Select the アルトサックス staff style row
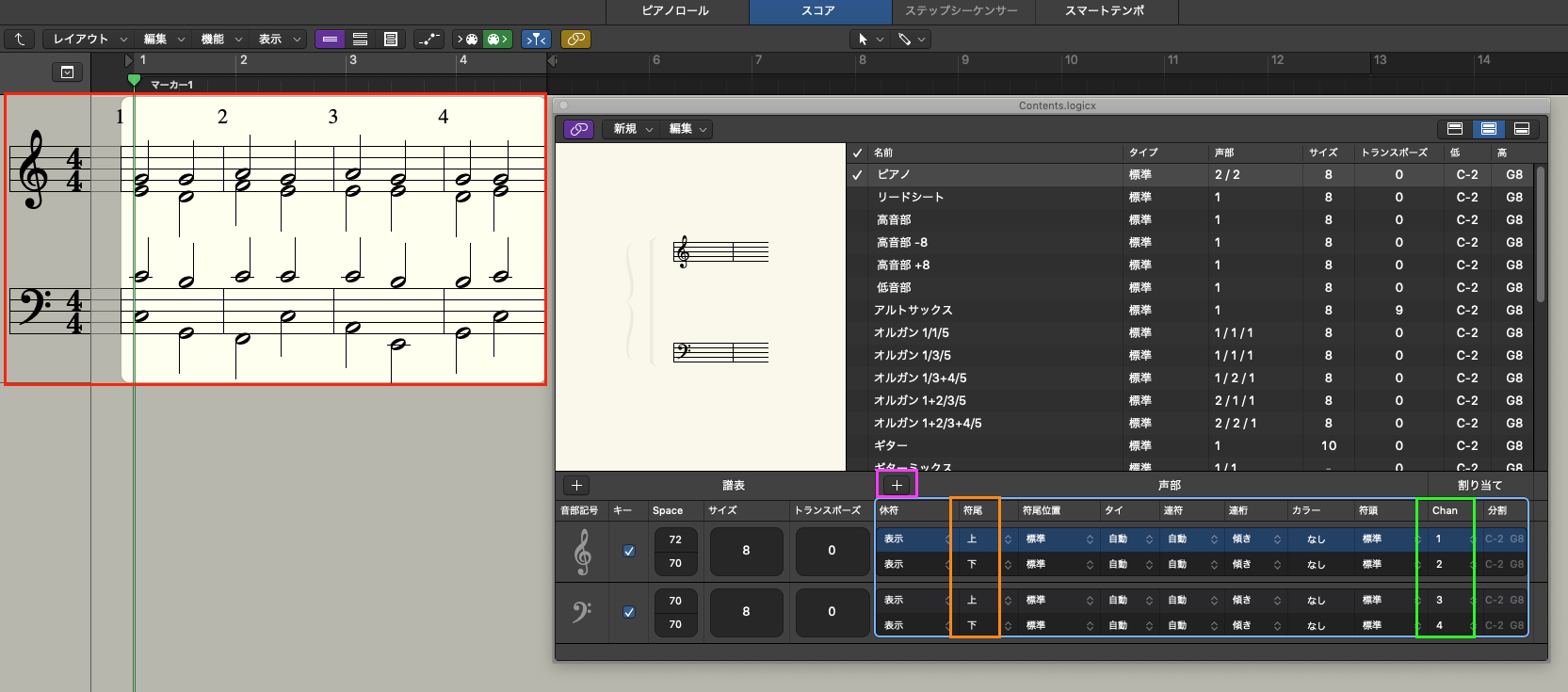The width and height of the screenshot is (1568, 692). coord(913,310)
